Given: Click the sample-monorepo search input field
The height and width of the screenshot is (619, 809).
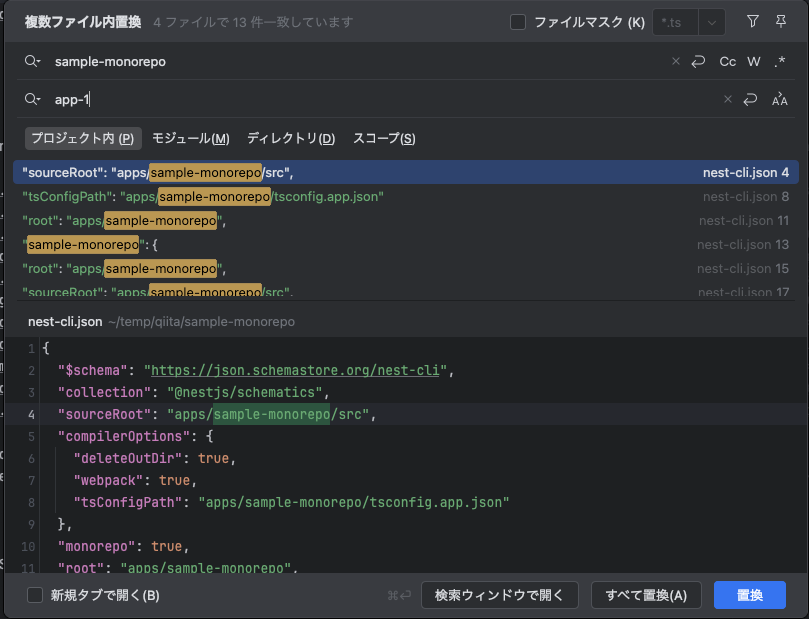Looking at the screenshot, I should tap(356, 61).
